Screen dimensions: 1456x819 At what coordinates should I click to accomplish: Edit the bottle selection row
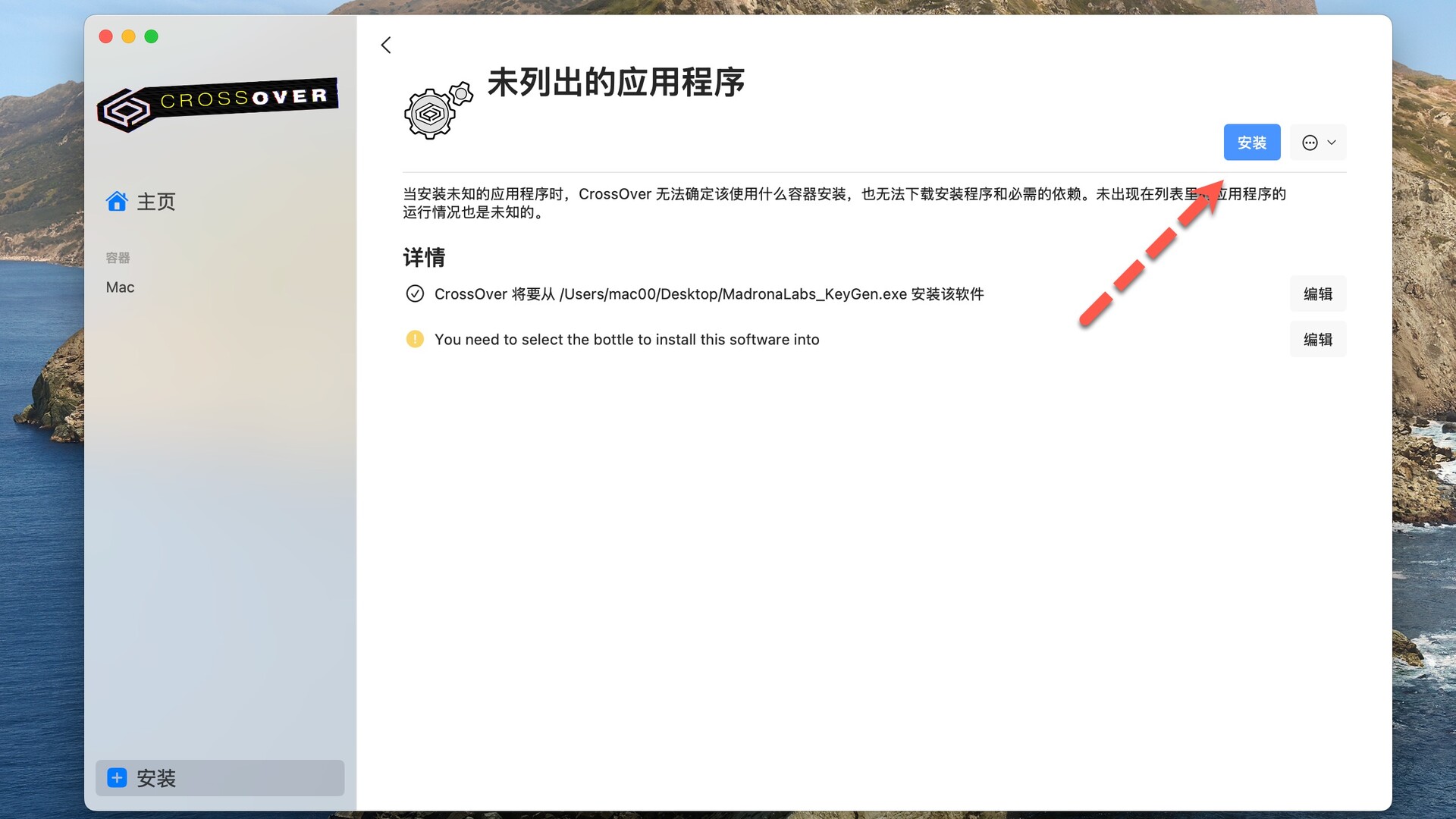pyautogui.click(x=1318, y=340)
